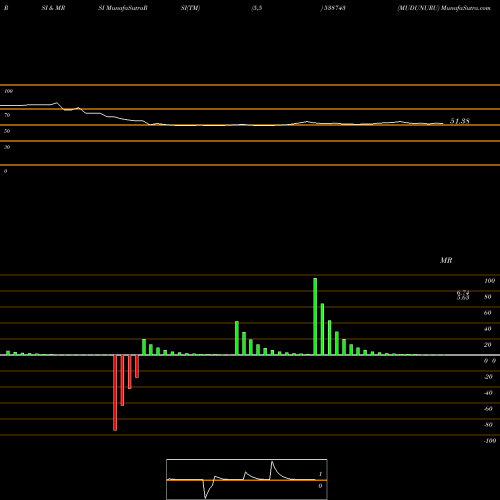Click the '(MUDUNURU) MunafaSutra.com' title text
Screen dimensions: 500x500
point(444,8)
